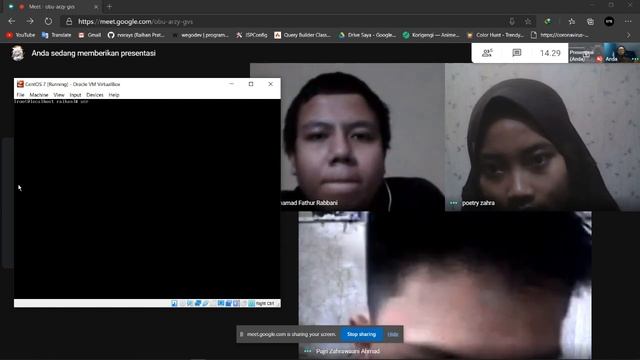Open the coronavirus https bookmark
The height and width of the screenshot is (360, 640).
560,35
